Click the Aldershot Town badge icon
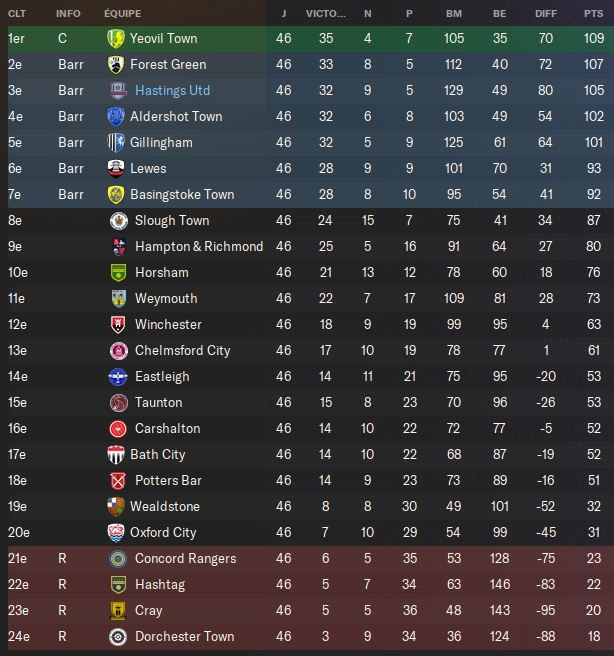Screen dimensions: 614x656 point(116,116)
